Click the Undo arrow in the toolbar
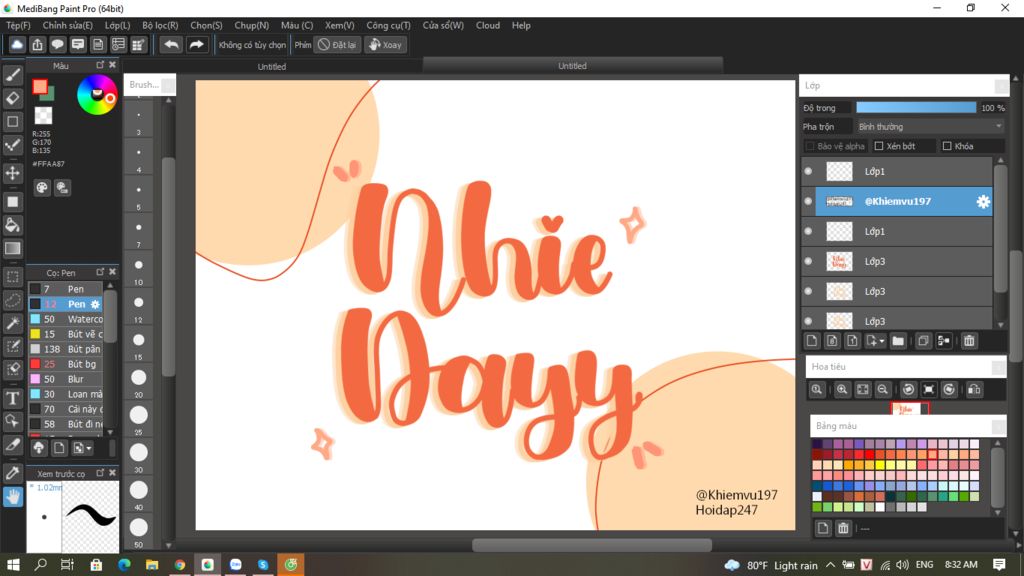Viewport: 1024px width, 576px height. (171, 44)
